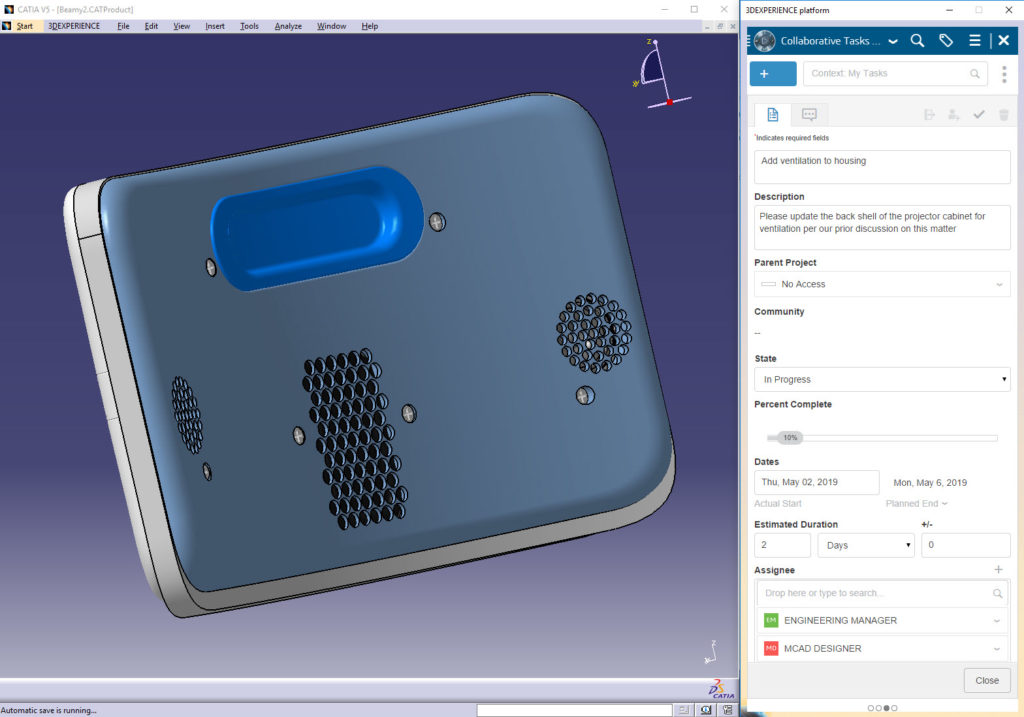Screen dimensions: 1024x717
Task: Click into the Description text box
Action: coord(882,227)
